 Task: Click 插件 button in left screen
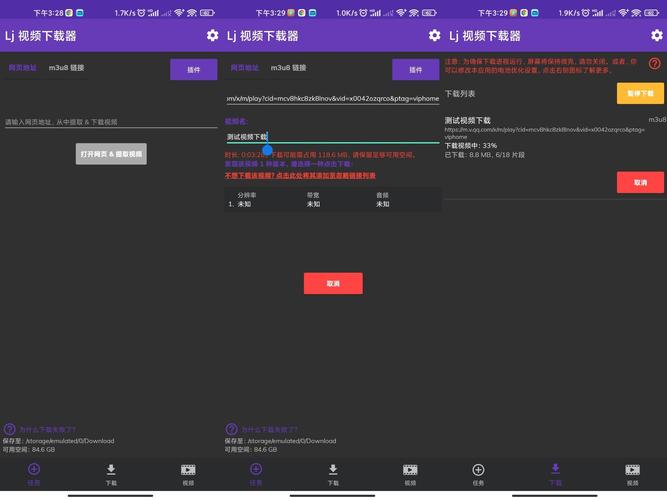click(193, 69)
